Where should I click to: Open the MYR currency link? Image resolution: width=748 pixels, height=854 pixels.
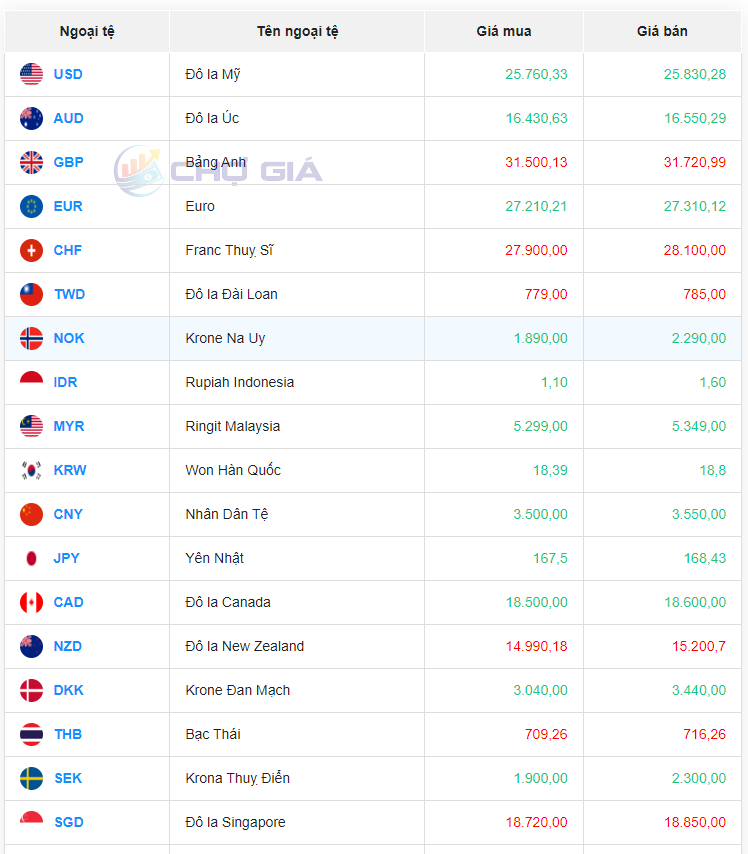tap(69, 426)
